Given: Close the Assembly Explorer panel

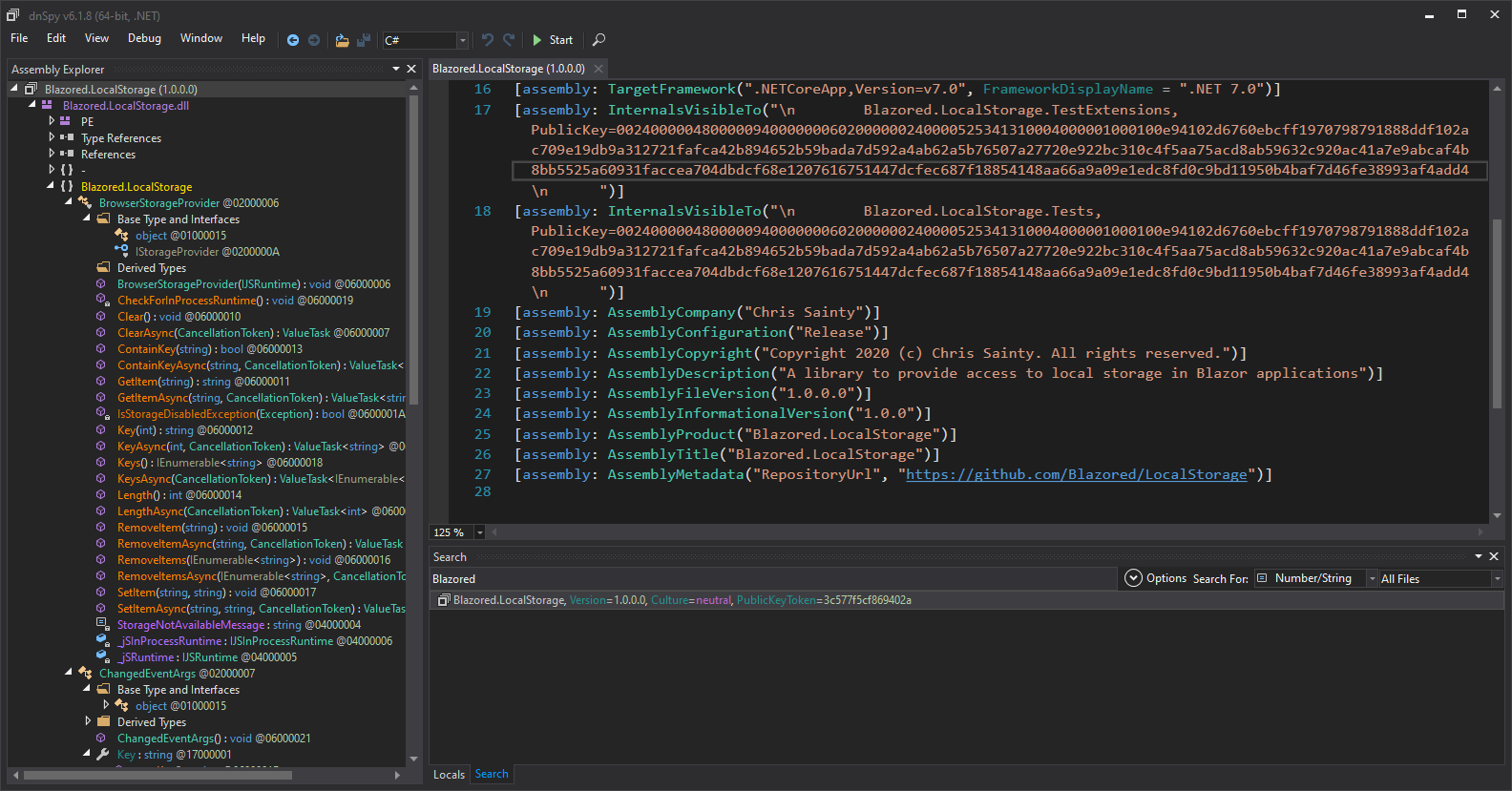Looking at the screenshot, I should (x=411, y=69).
